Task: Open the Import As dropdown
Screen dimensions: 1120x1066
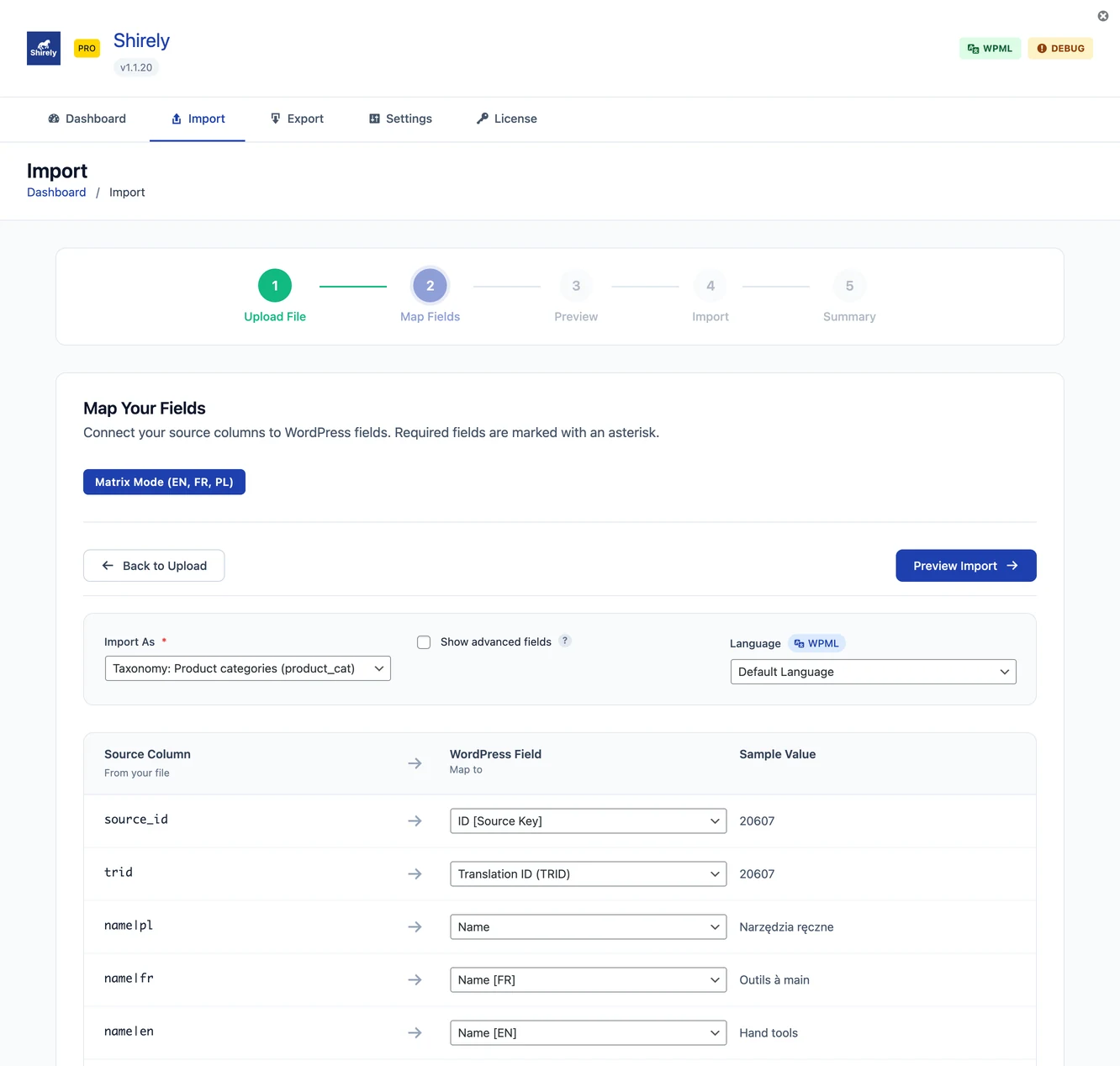Action: point(248,668)
